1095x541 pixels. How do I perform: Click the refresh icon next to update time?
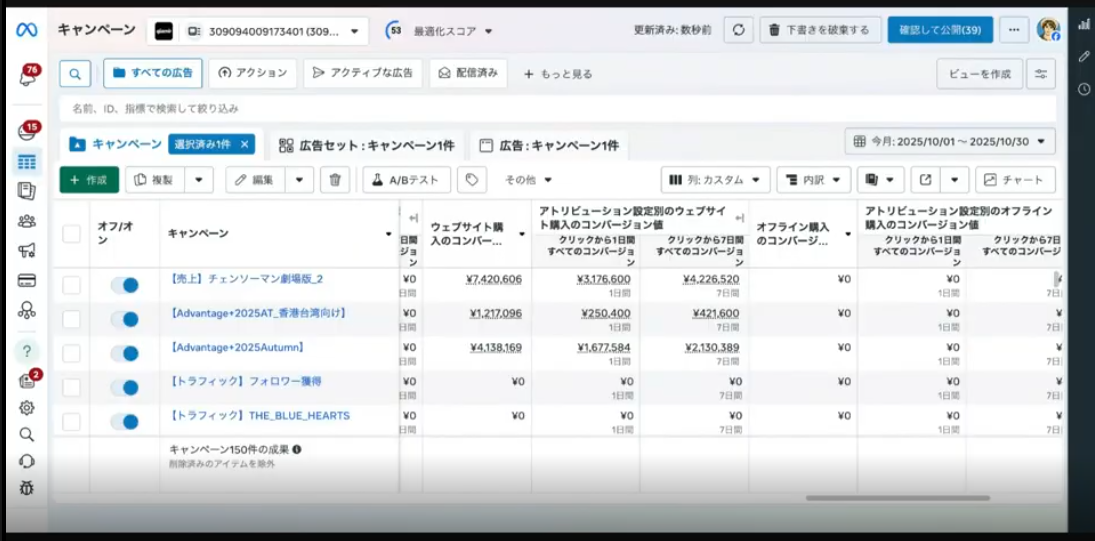coord(738,30)
